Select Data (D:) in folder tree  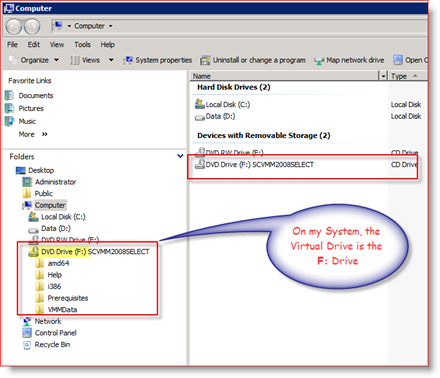(56, 229)
